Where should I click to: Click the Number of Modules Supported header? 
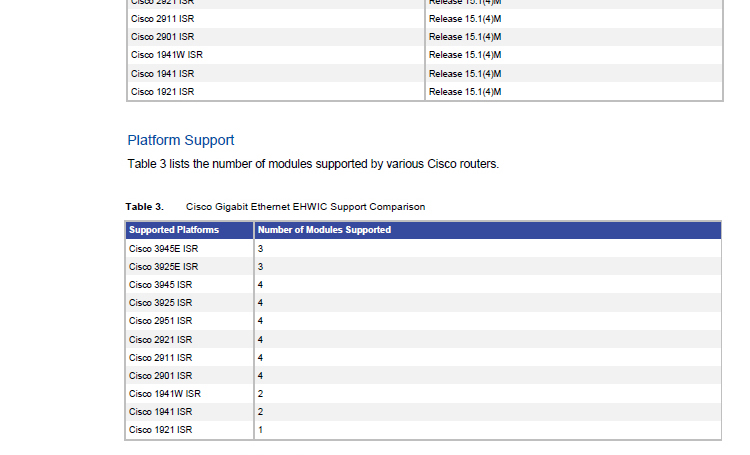coord(324,230)
